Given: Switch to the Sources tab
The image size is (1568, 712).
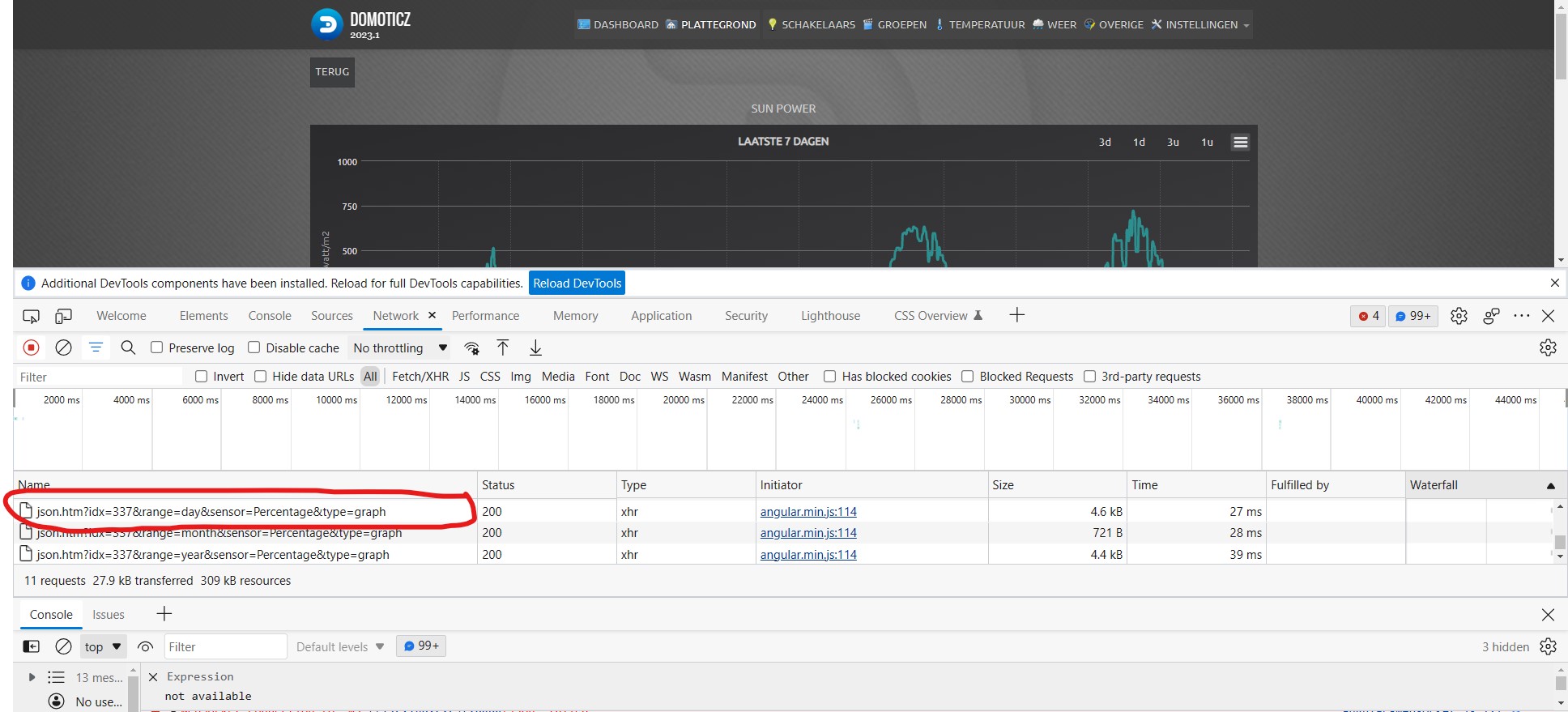Looking at the screenshot, I should 331,316.
